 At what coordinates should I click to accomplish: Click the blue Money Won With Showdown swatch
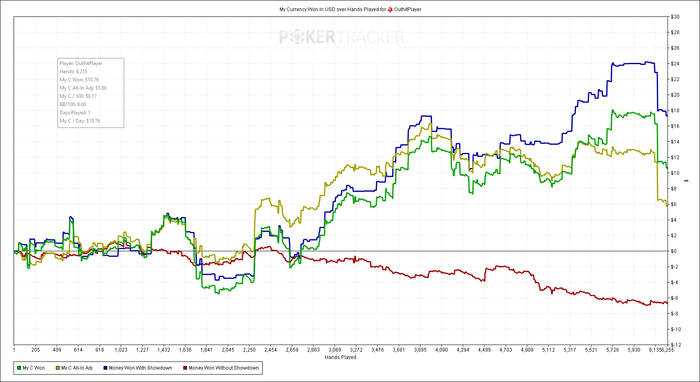(105, 368)
